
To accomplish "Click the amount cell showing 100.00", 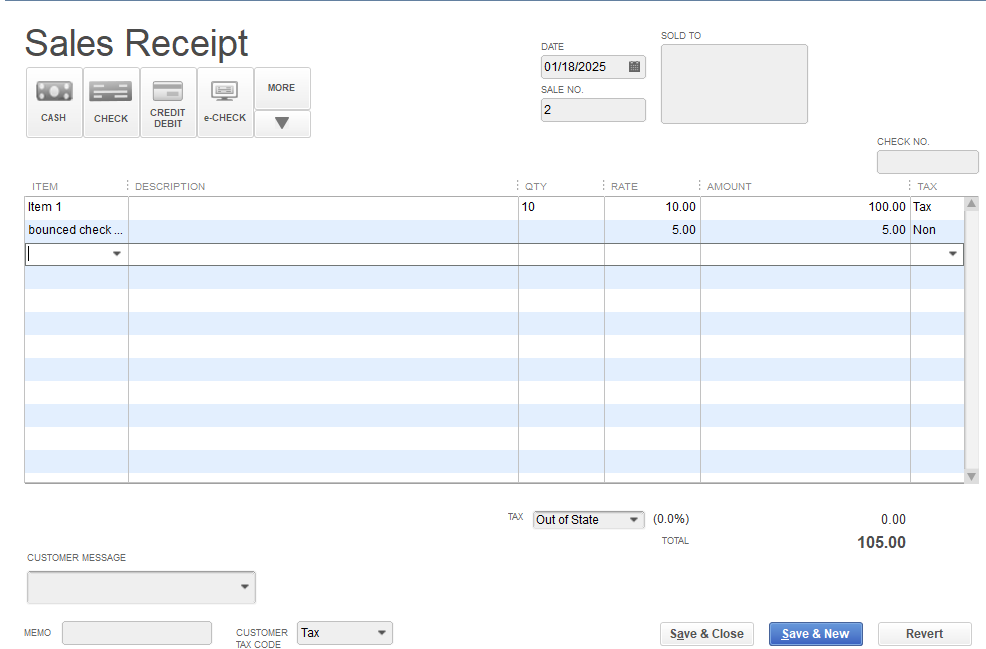I will point(805,208).
